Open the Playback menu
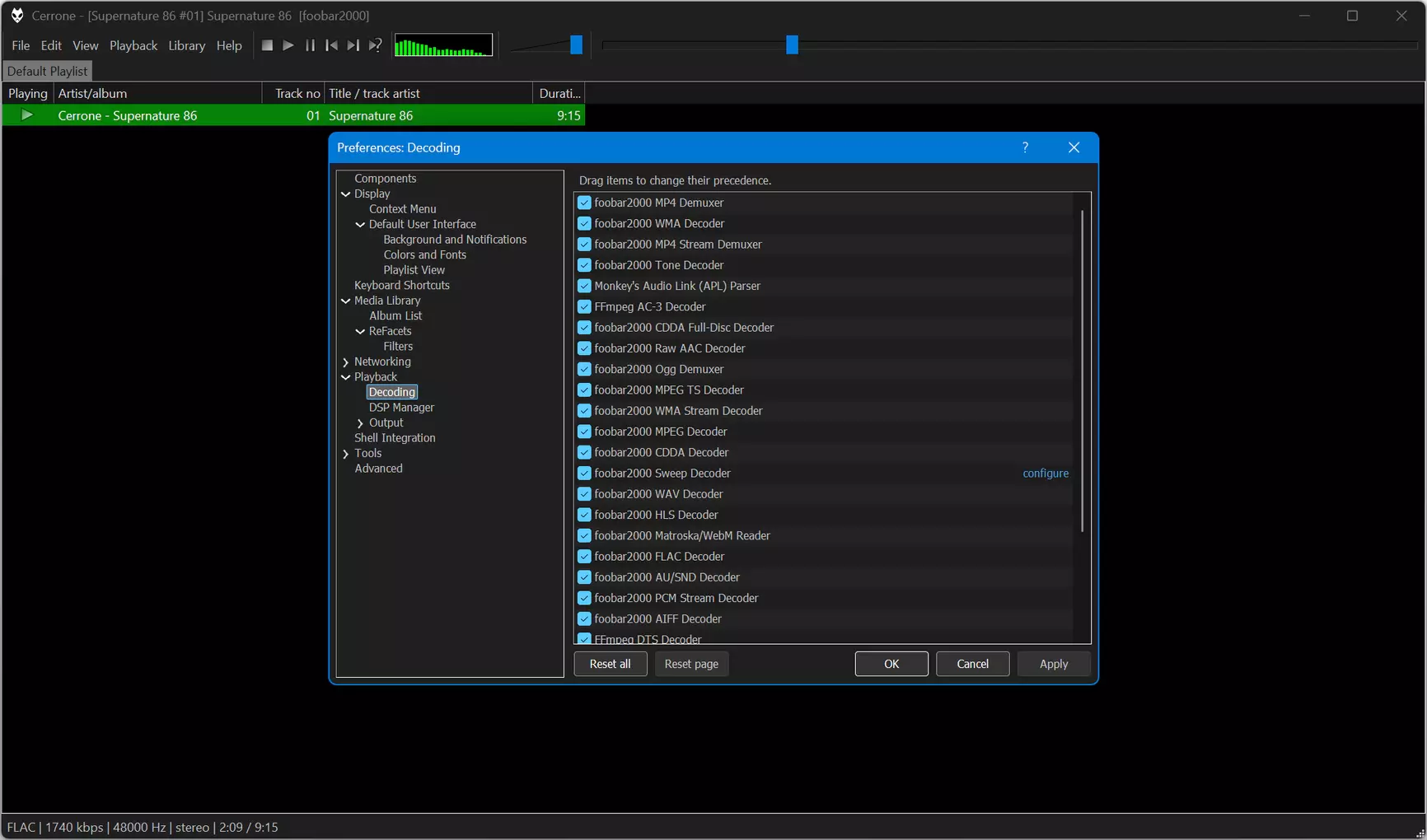1427x840 pixels. pos(133,45)
